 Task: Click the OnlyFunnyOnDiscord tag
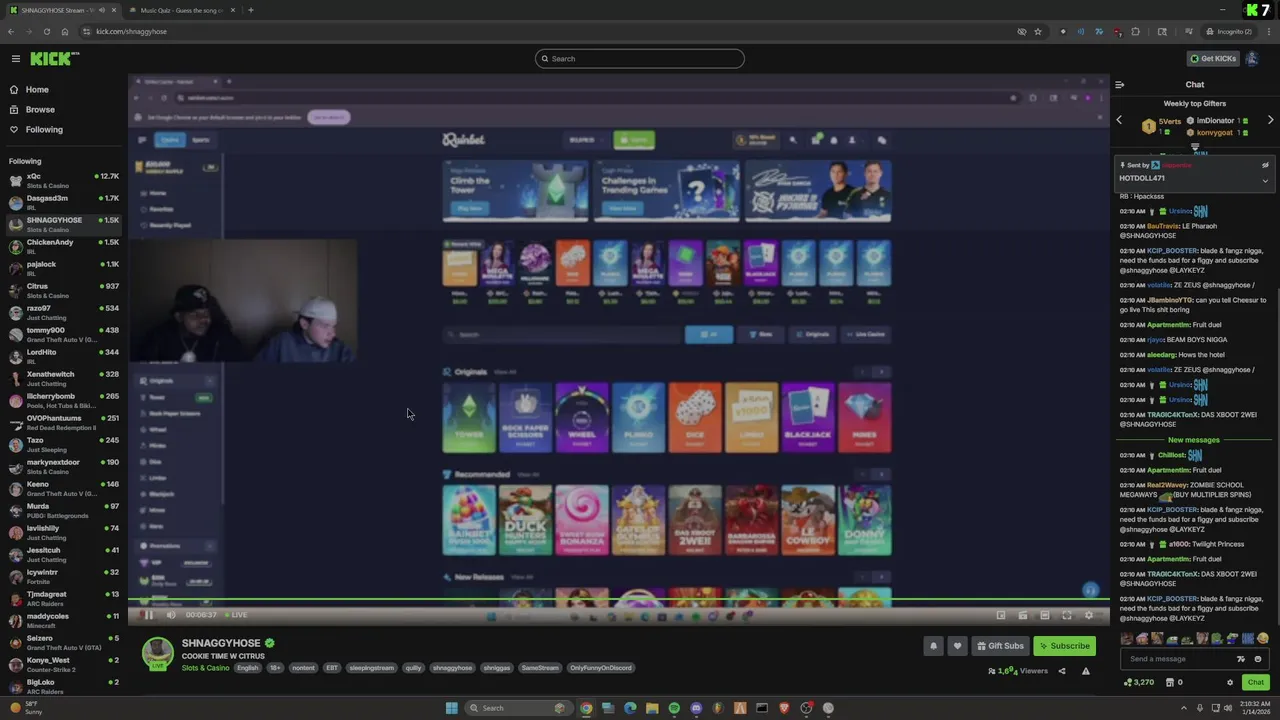[600, 668]
